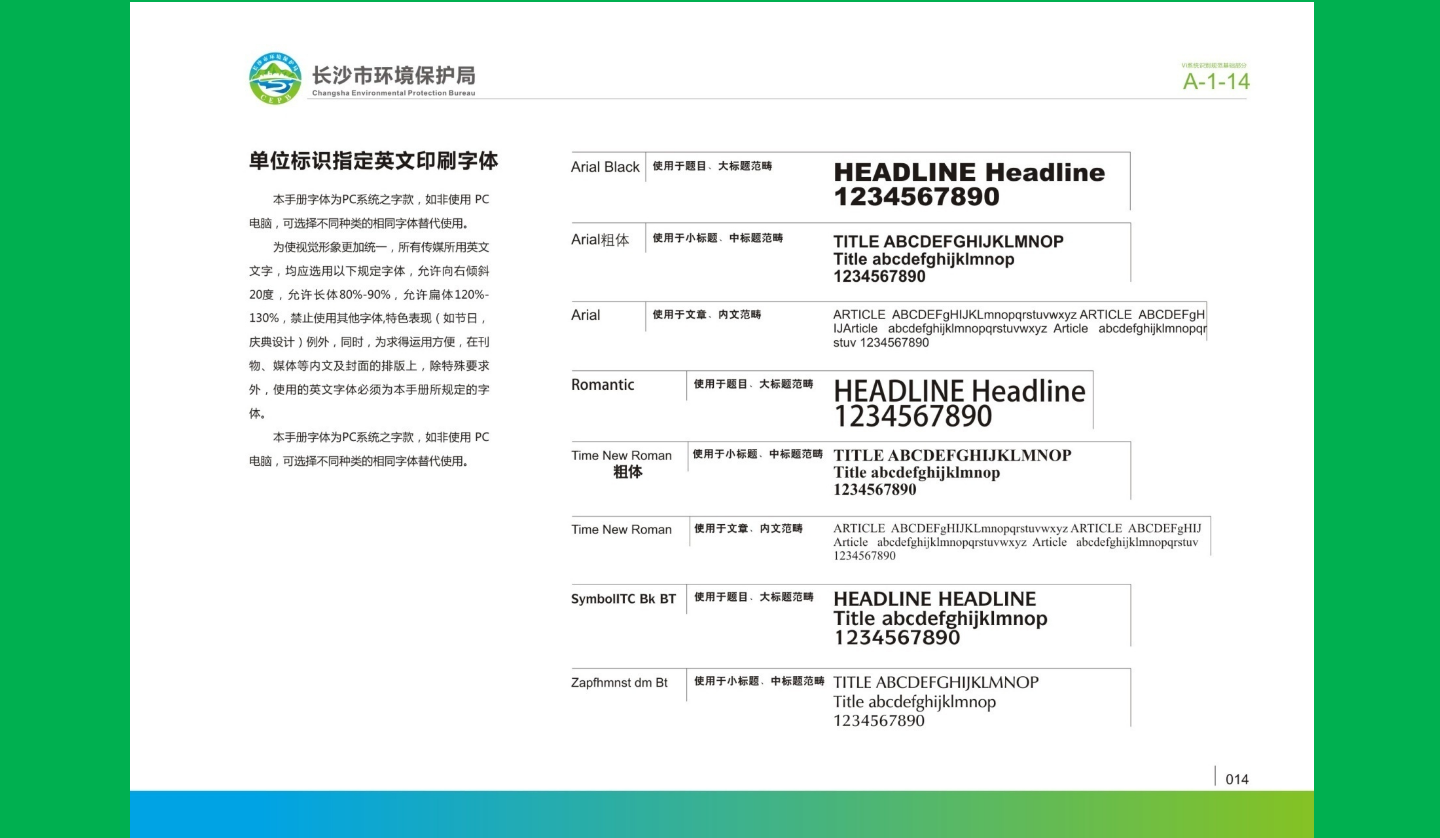
Task: Click the HEADLINE Headline sample text
Action: click(970, 171)
